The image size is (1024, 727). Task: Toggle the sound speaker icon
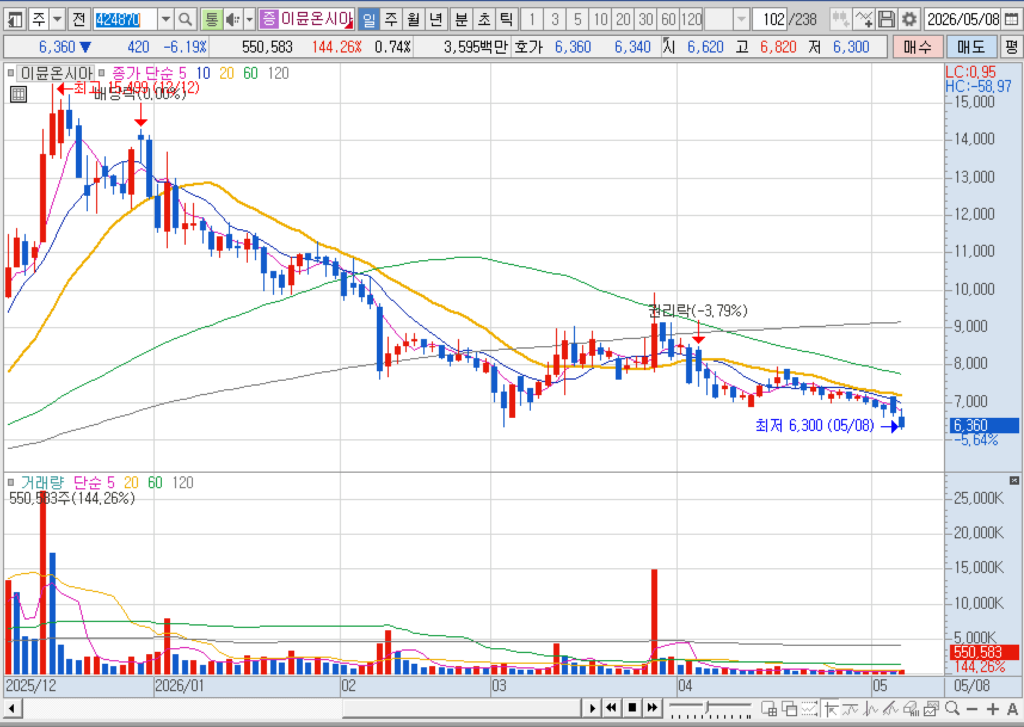click(232, 20)
